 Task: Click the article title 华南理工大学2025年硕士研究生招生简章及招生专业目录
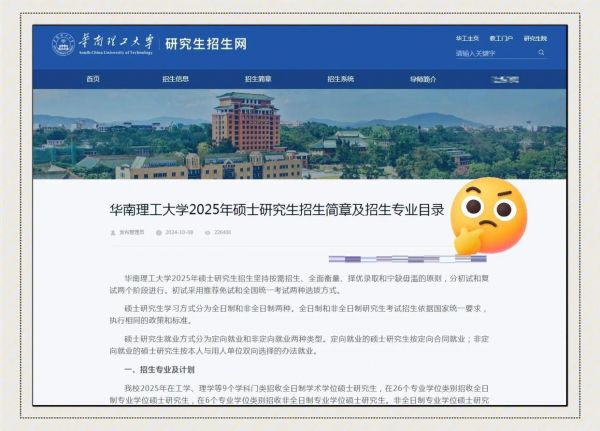pyautogui.click(x=277, y=210)
